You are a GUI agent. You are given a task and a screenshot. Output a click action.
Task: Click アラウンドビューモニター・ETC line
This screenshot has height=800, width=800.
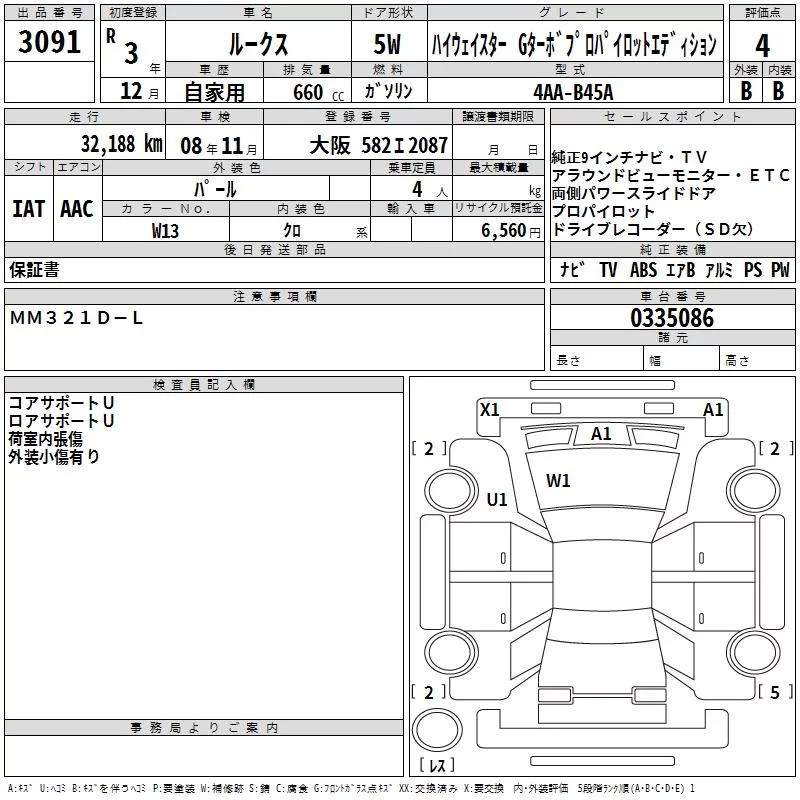pos(671,176)
